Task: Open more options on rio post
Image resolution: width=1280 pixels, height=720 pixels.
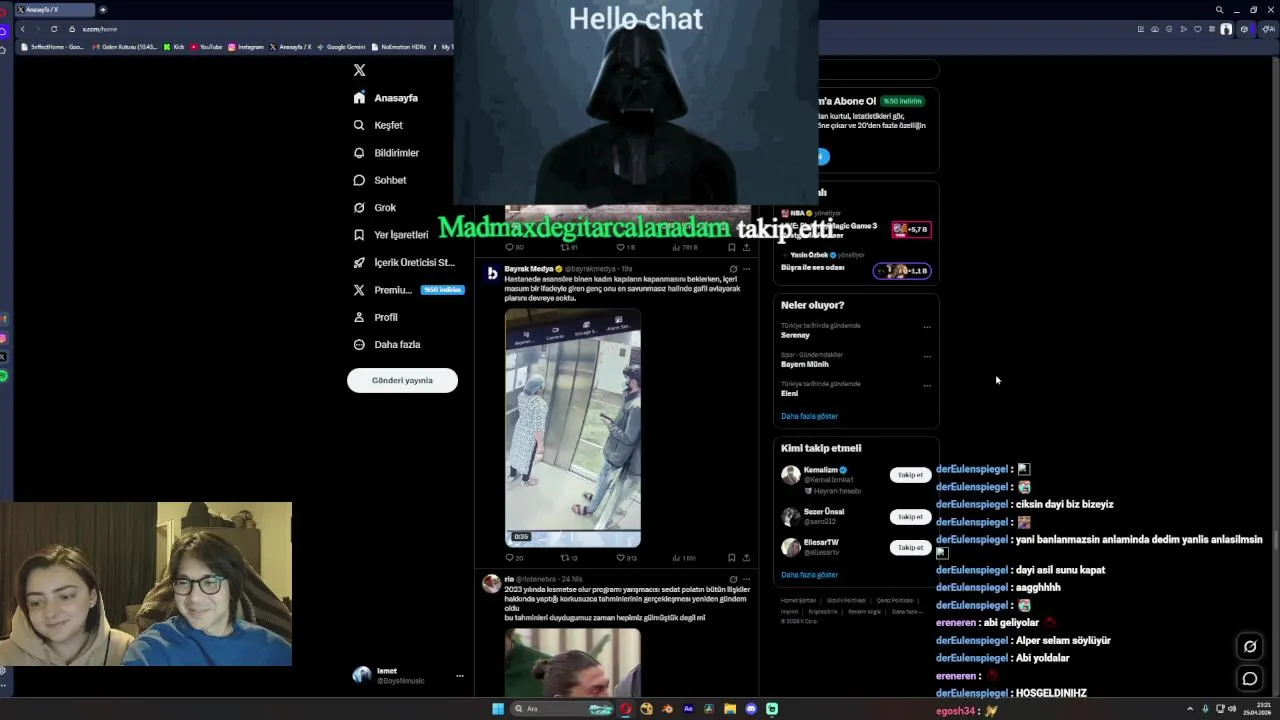Action: 746,579
